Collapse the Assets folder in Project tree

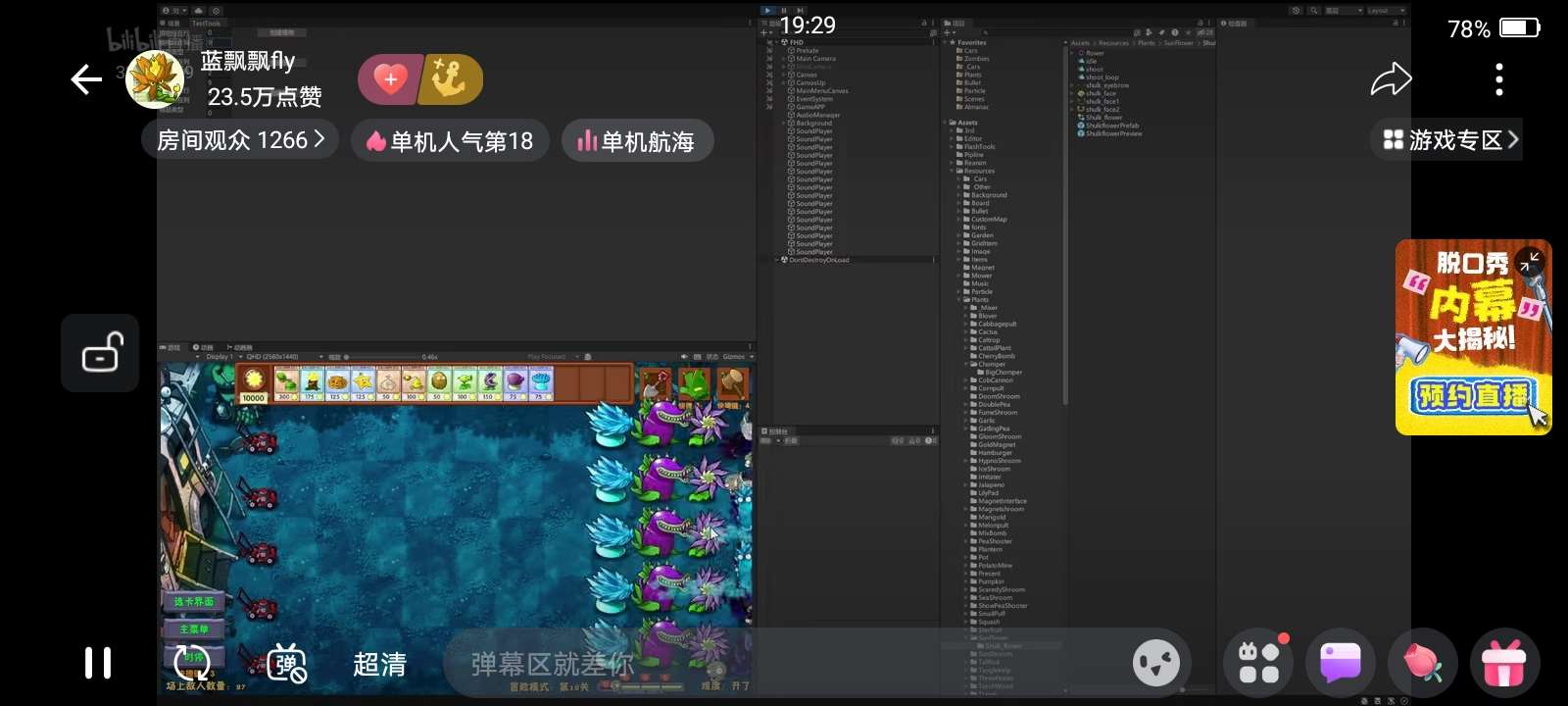946,123
